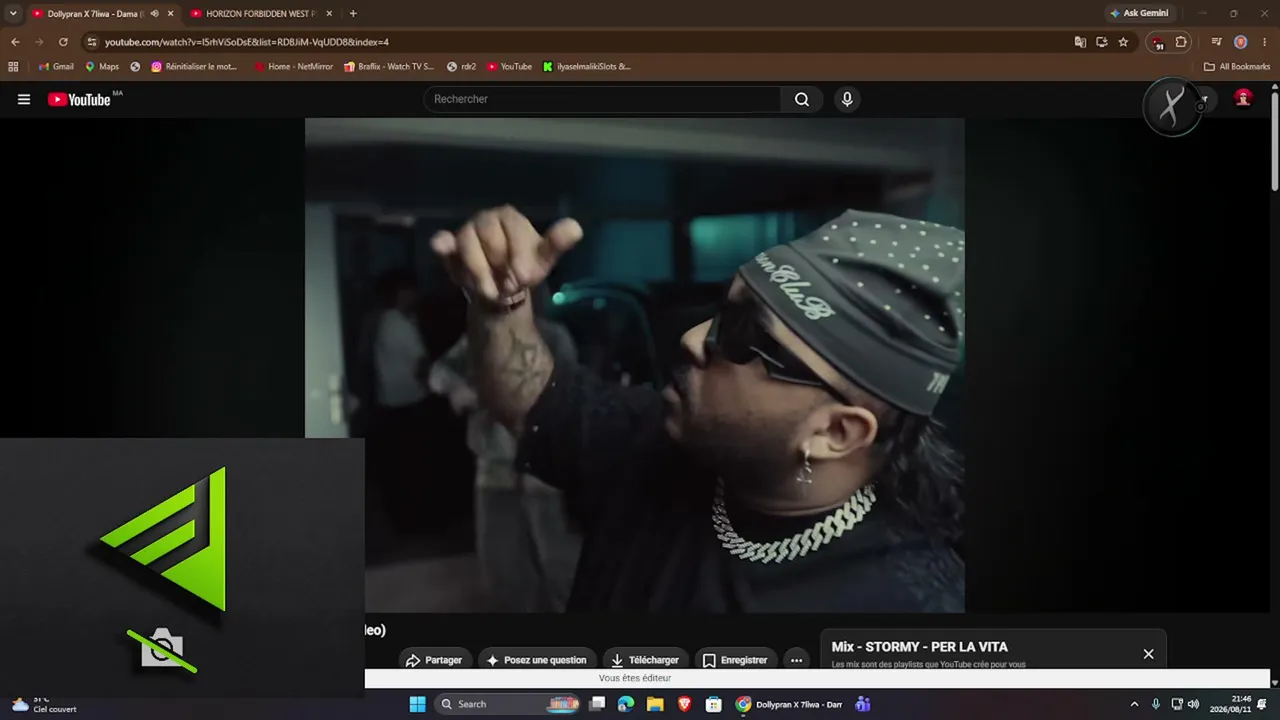The image size is (1280, 720).
Task: Expand the All Bookmarks folder
Action: pos(1237,67)
